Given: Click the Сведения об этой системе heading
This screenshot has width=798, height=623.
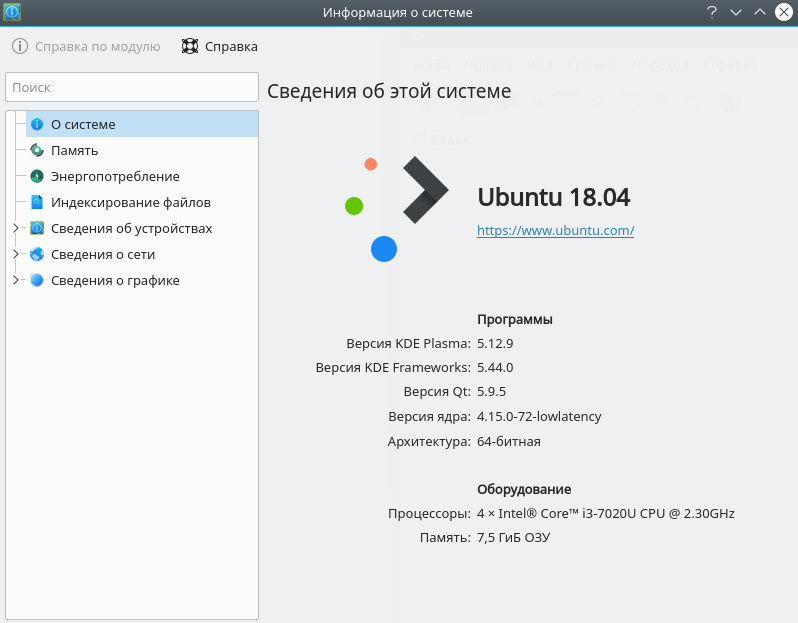Looking at the screenshot, I should coord(389,91).
